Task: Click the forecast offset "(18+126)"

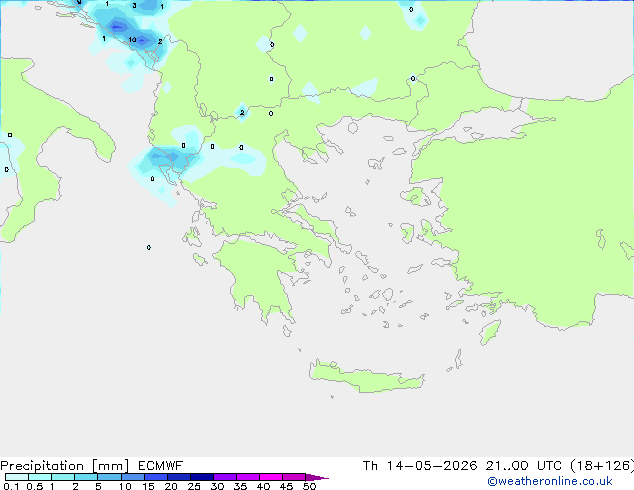Action: click(602, 466)
